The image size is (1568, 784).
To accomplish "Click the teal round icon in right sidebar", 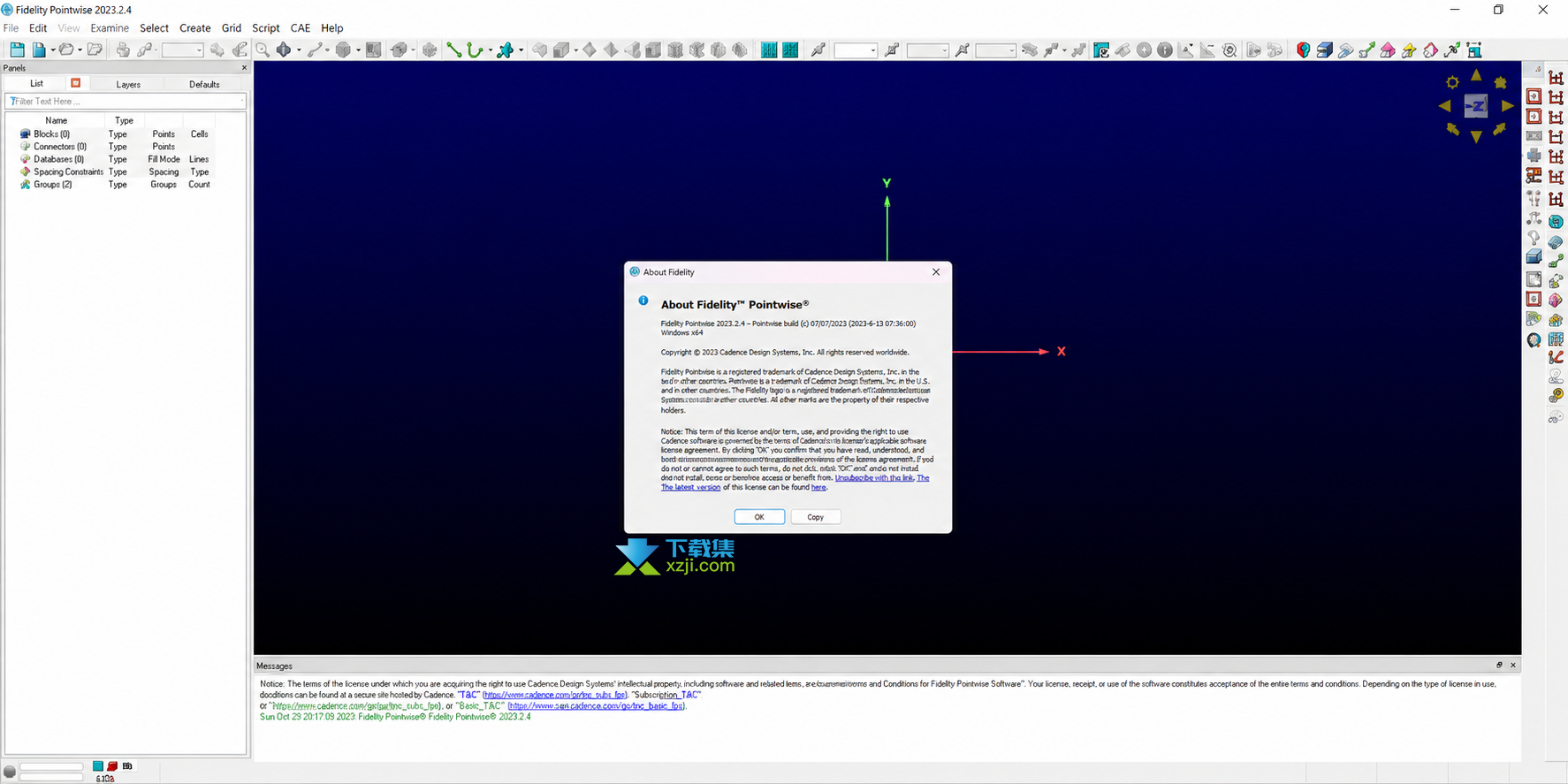I will pyautogui.click(x=1556, y=222).
